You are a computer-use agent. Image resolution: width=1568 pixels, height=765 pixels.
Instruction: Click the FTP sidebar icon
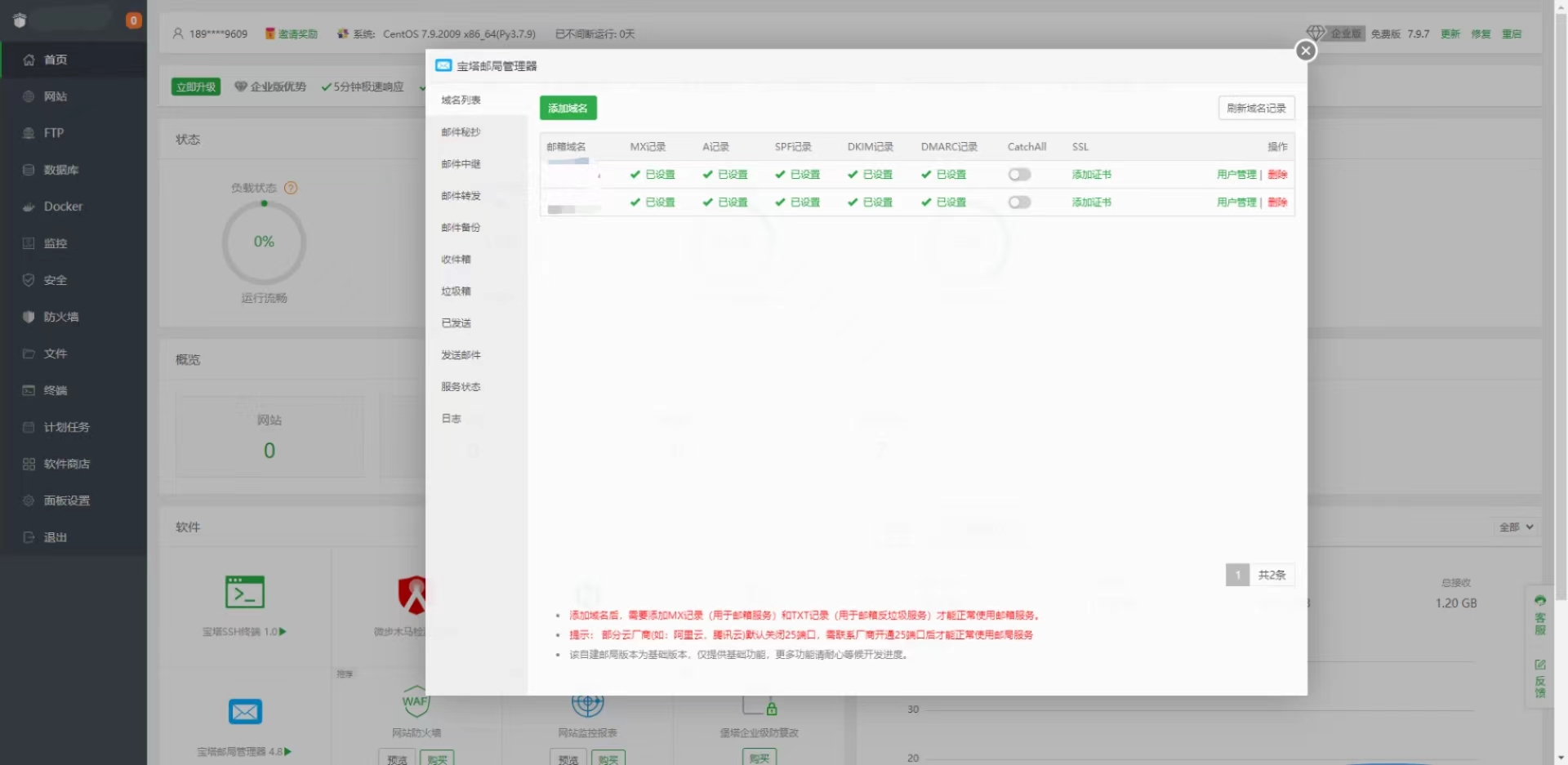point(29,133)
